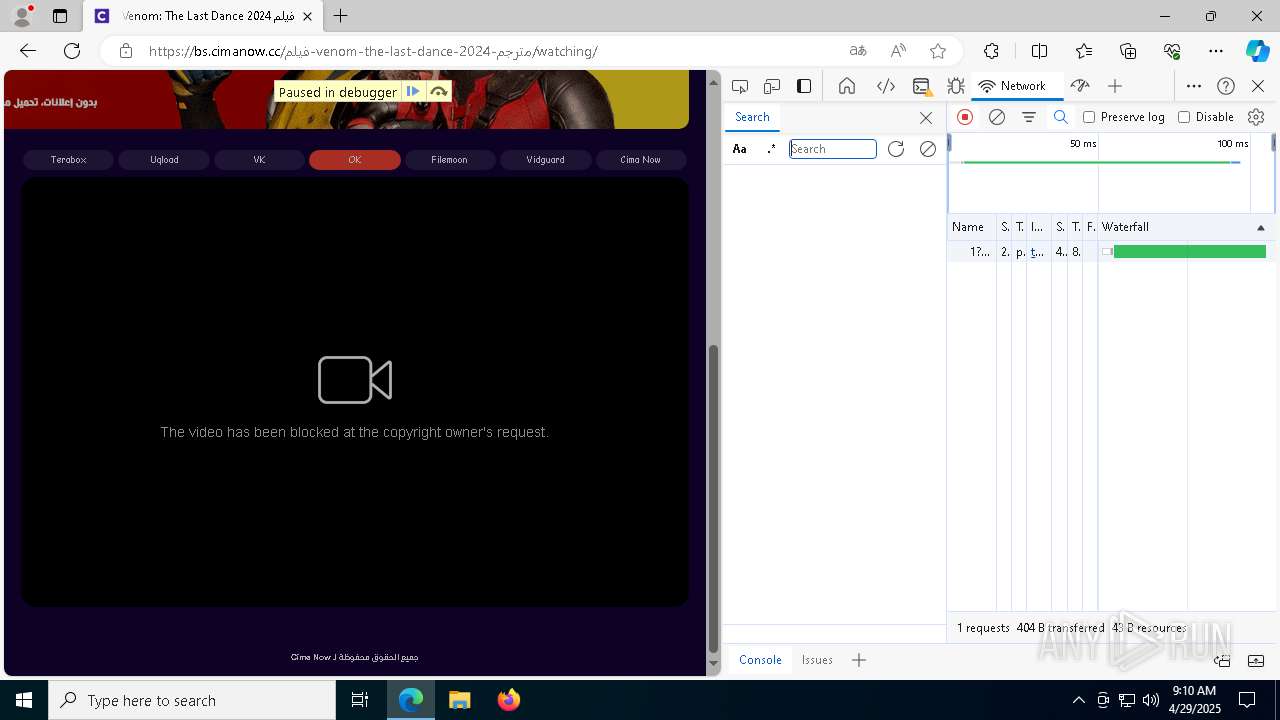1280x720 pixels.
Task: Open the Elements panel icon
Action: [885, 86]
